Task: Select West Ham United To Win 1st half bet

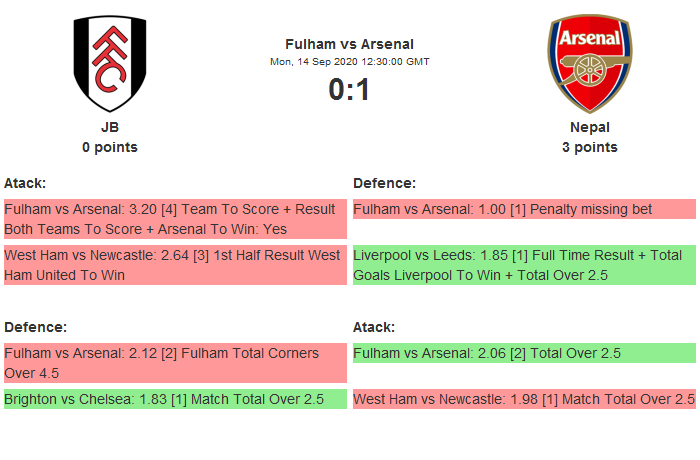Action: [175, 265]
